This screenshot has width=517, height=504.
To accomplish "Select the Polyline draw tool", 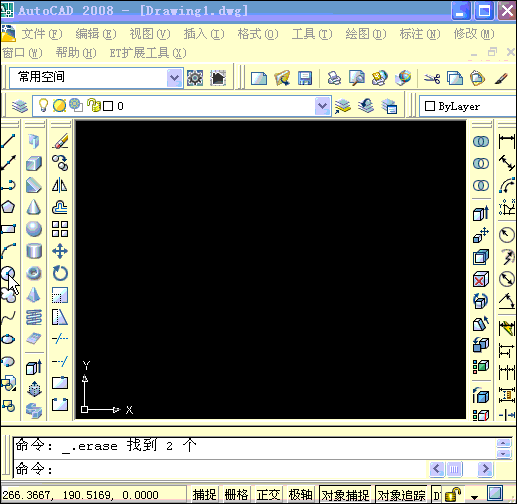I will [8, 185].
